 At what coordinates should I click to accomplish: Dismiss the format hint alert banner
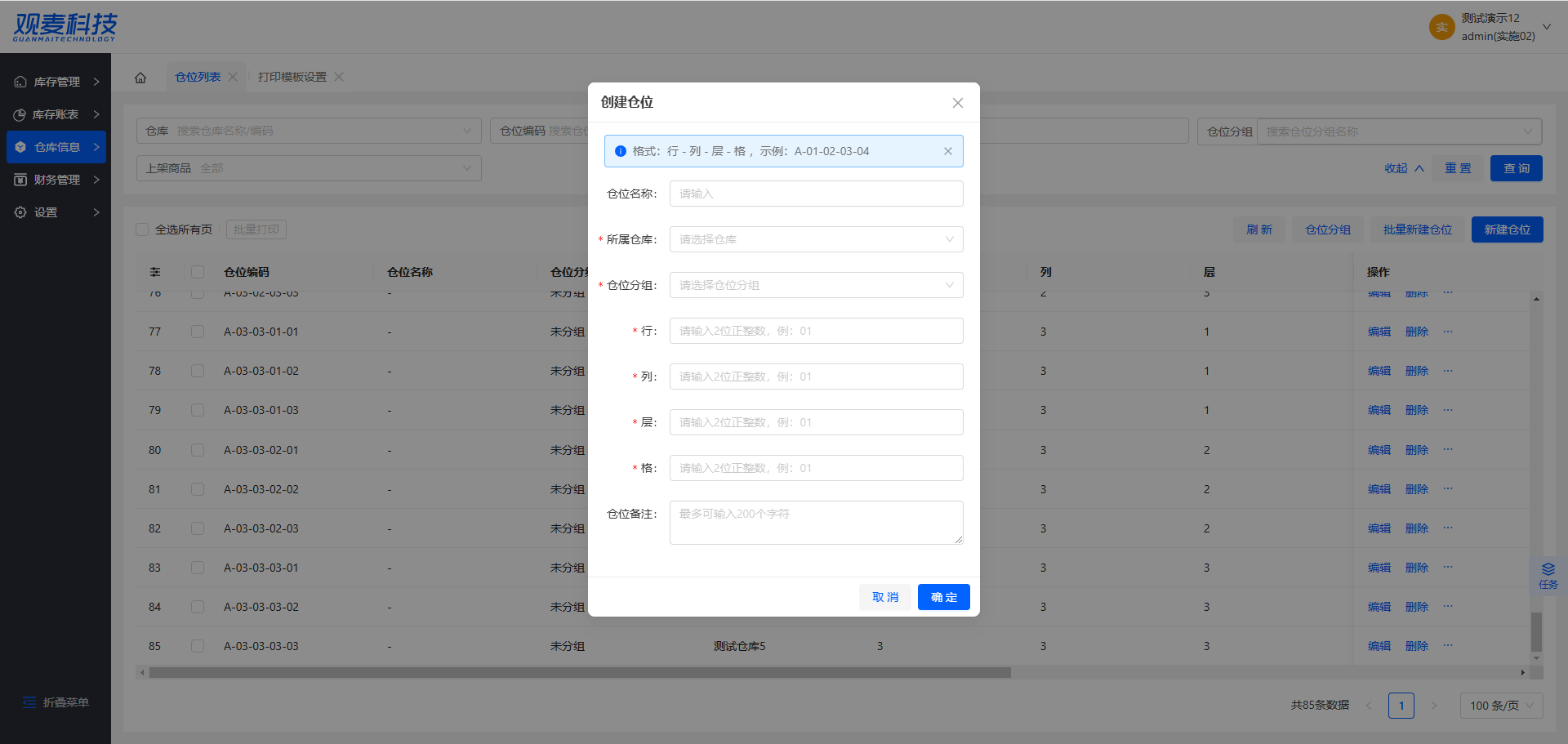pos(948,151)
